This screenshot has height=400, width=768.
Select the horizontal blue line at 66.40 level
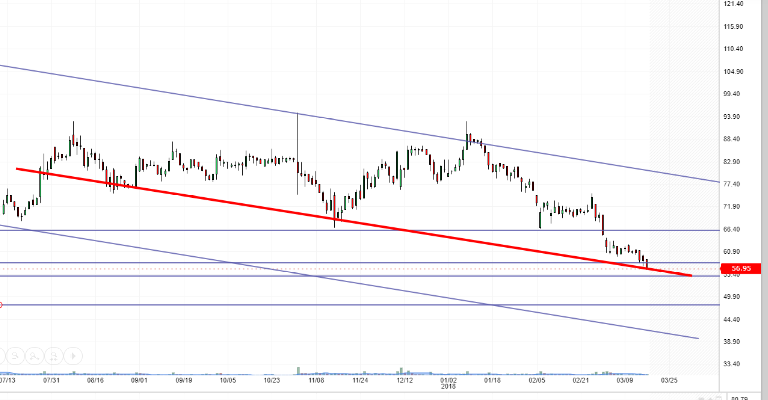click(x=360, y=230)
